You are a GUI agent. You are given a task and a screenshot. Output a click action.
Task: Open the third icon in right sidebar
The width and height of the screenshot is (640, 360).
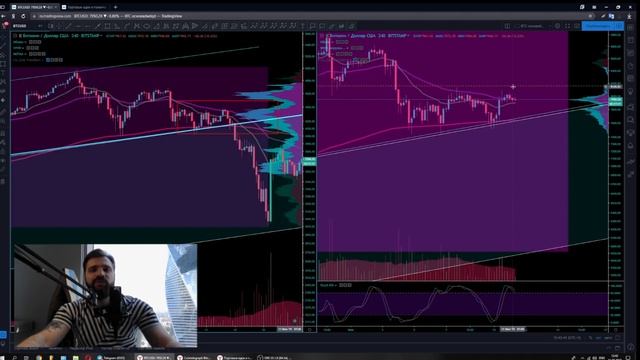tap(631, 53)
